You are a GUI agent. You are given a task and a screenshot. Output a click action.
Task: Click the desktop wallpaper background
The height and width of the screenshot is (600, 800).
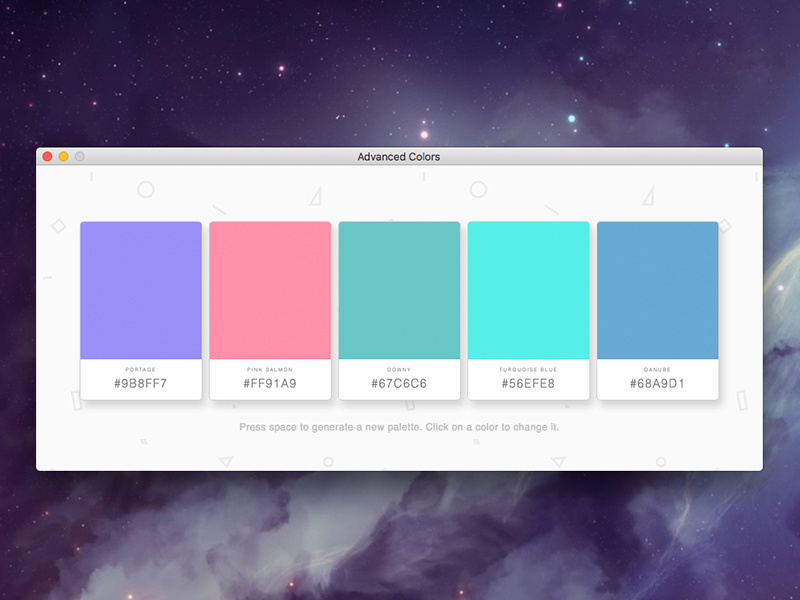(x=400, y=60)
